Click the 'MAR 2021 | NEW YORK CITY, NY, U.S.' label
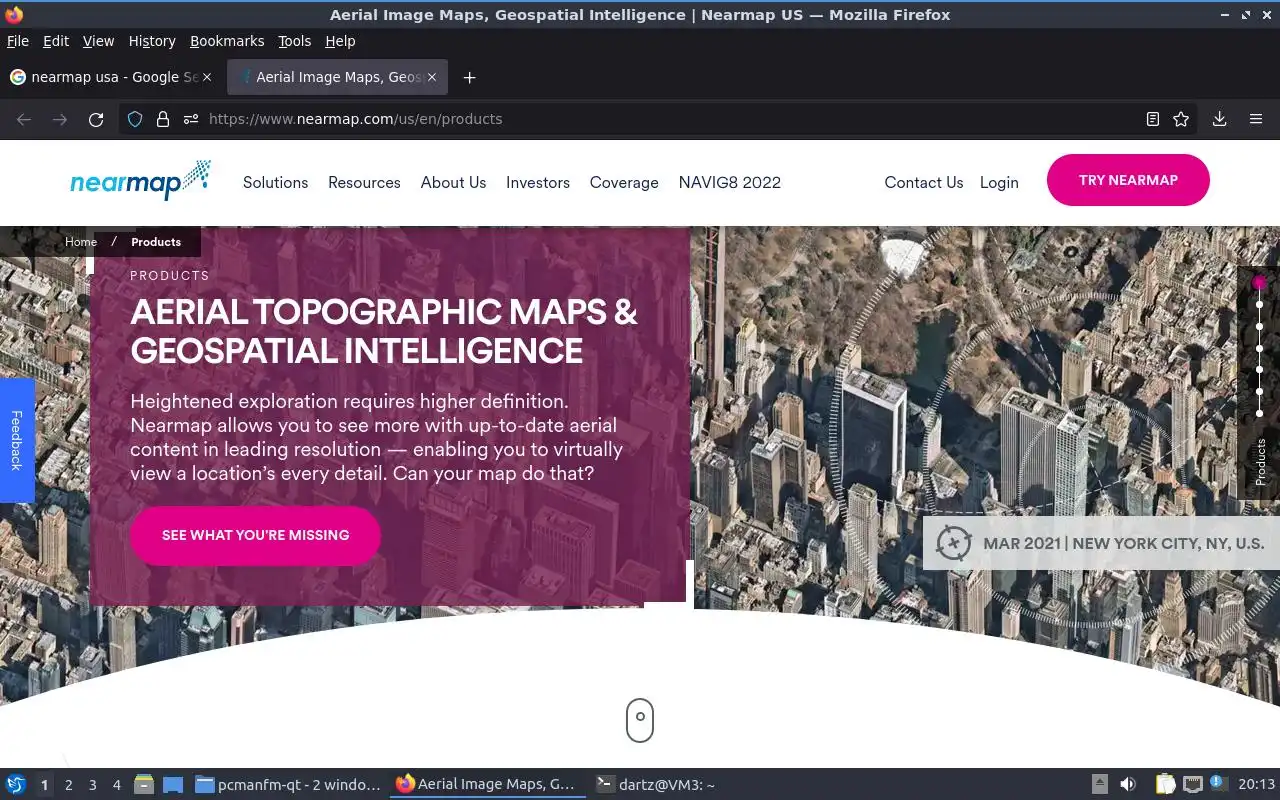 [x=1123, y=544]
